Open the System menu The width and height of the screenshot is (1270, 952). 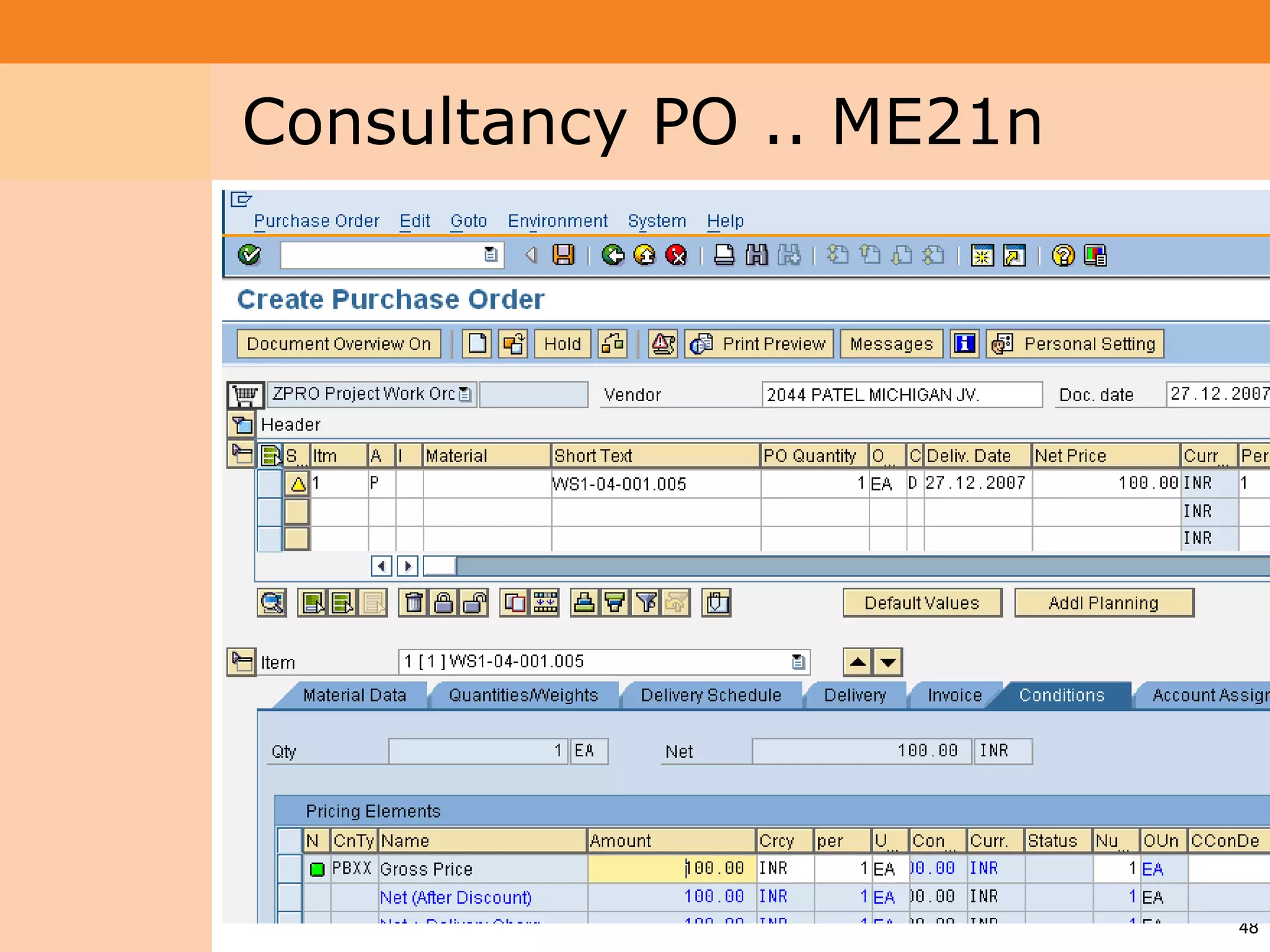[x=657, y=221]
